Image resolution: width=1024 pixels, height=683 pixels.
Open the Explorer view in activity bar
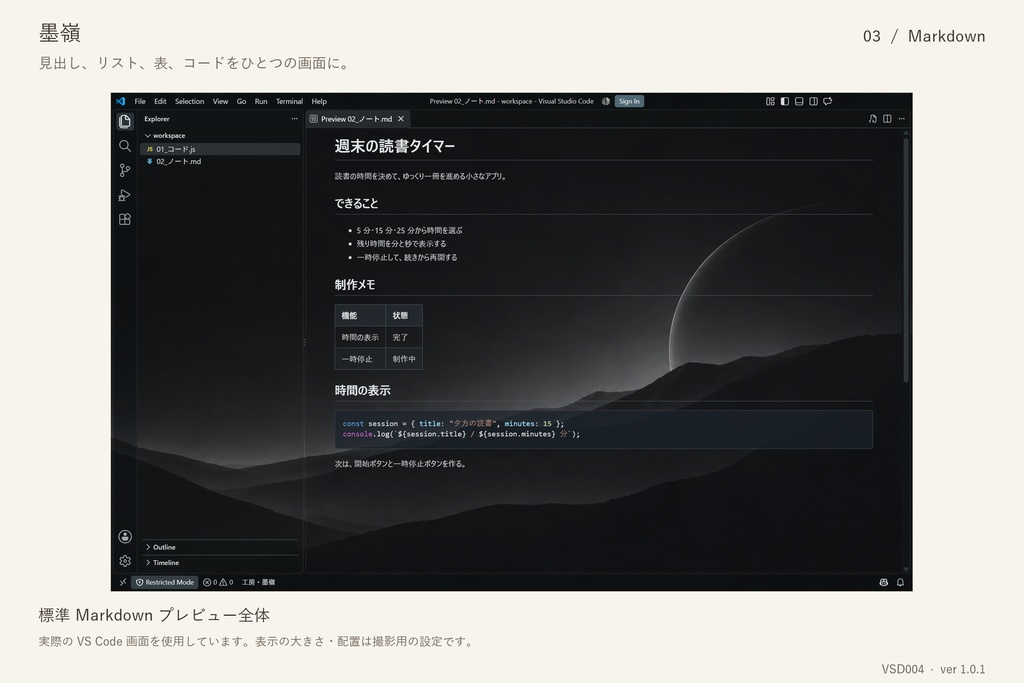[125, 121]
